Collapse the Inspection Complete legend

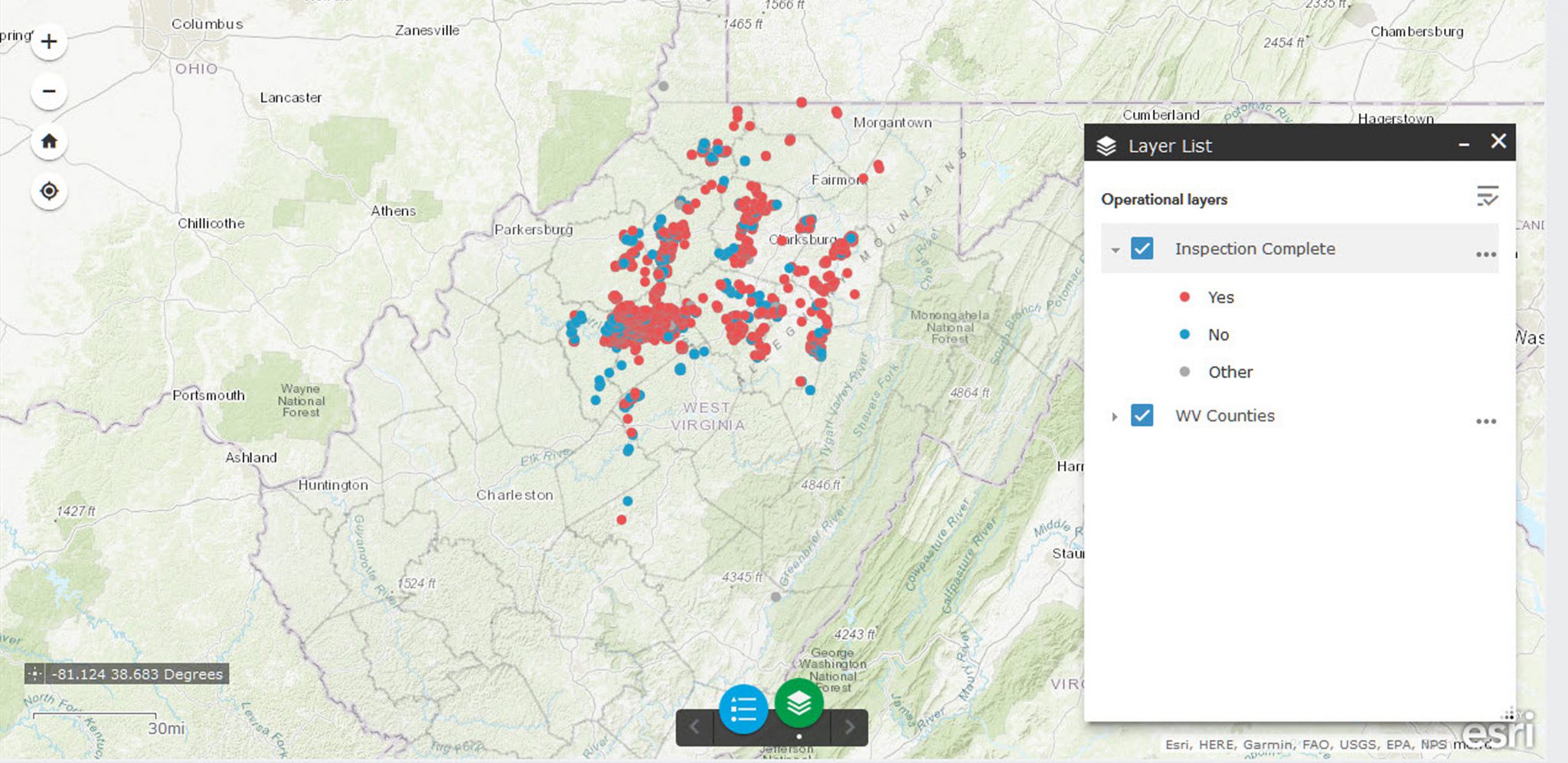(x=1115, y=249)
